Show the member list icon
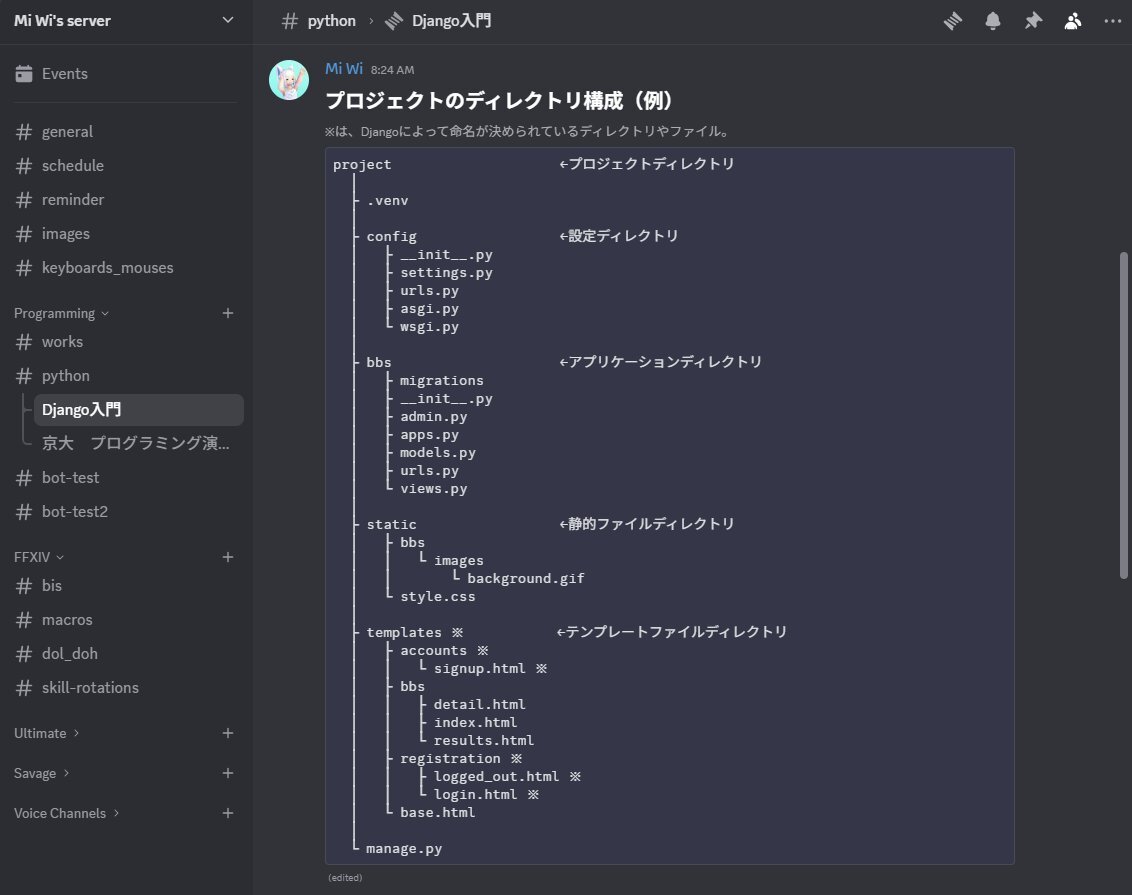This screenshot has height=895, width=1132. [1073, 21]
